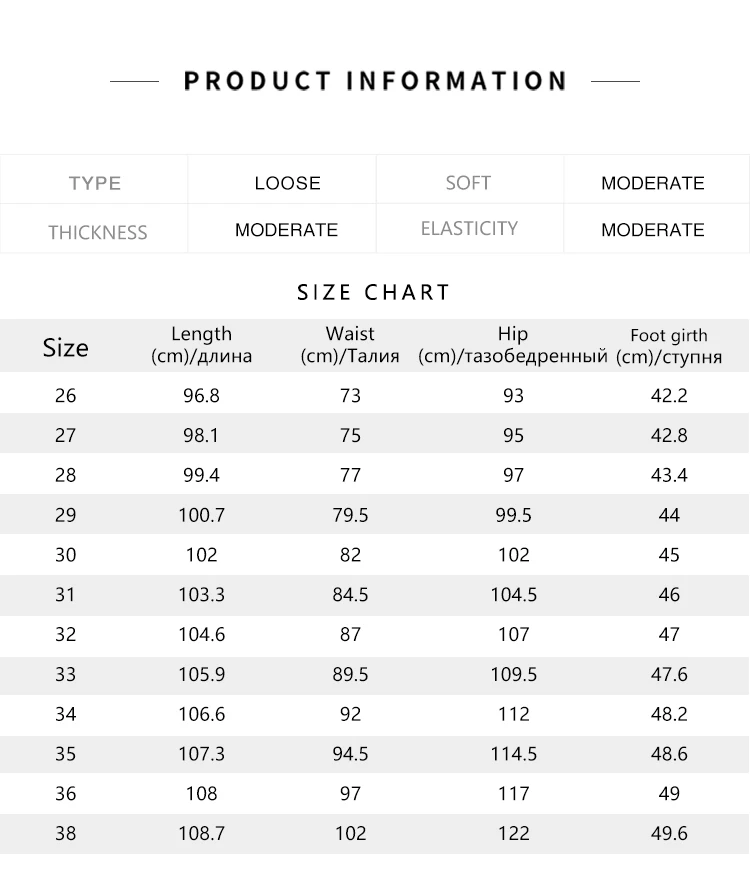
Task: Click foot girth value 42.8 for size 27
Action: tap(669, 435)
